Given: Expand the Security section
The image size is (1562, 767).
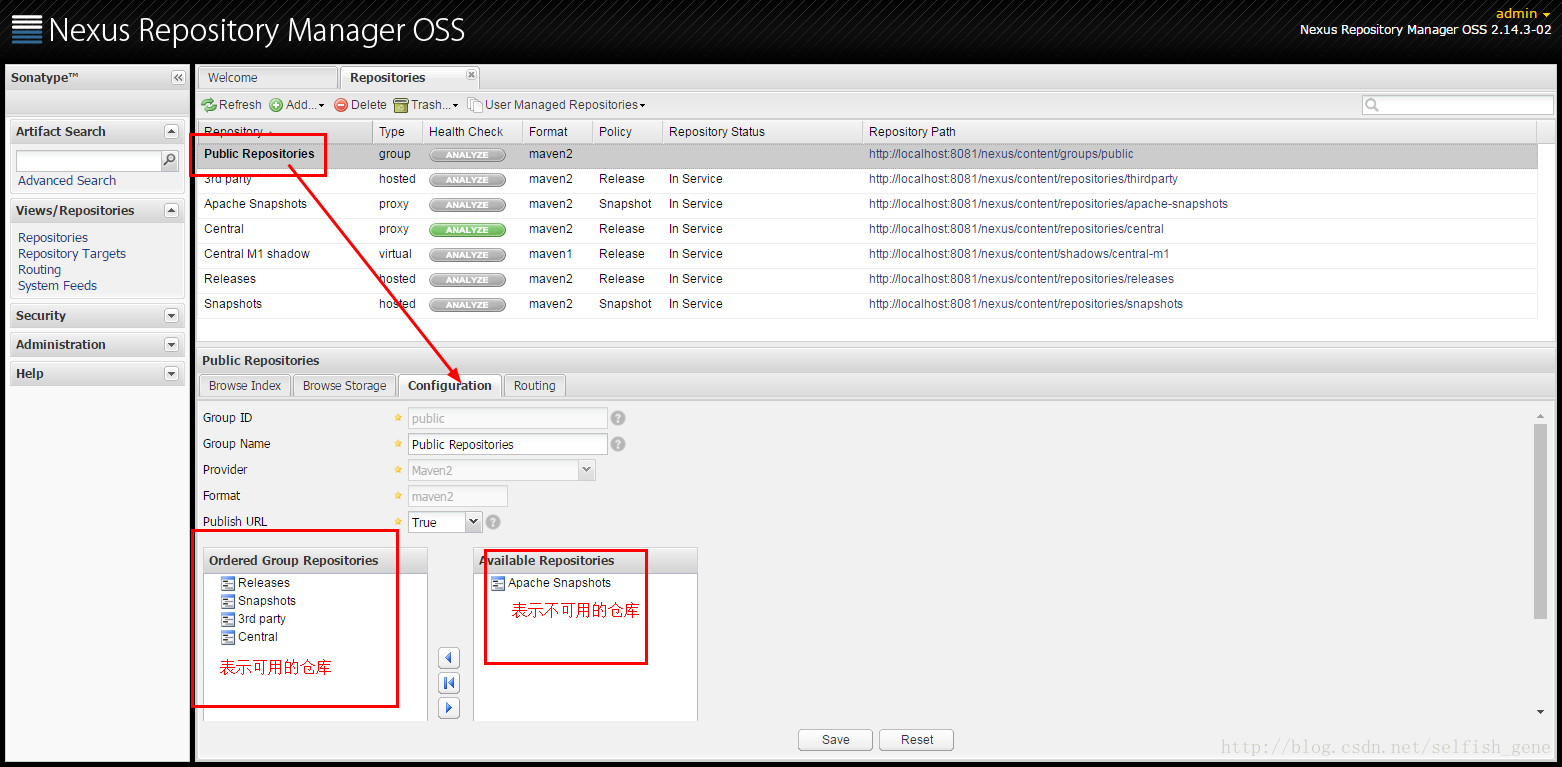Looking at the screenshot, I should pyautogui.click(x=171, y=316).
